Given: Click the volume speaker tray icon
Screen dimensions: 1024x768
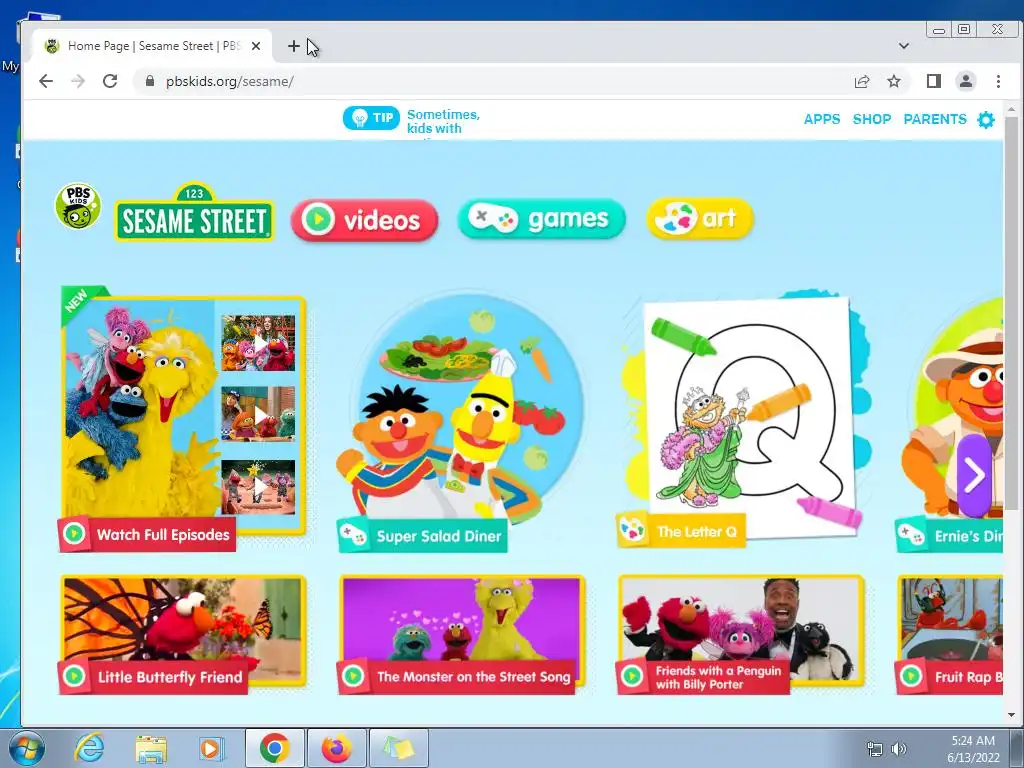Looking at the screenshot, I should click(x=899, y=749).
